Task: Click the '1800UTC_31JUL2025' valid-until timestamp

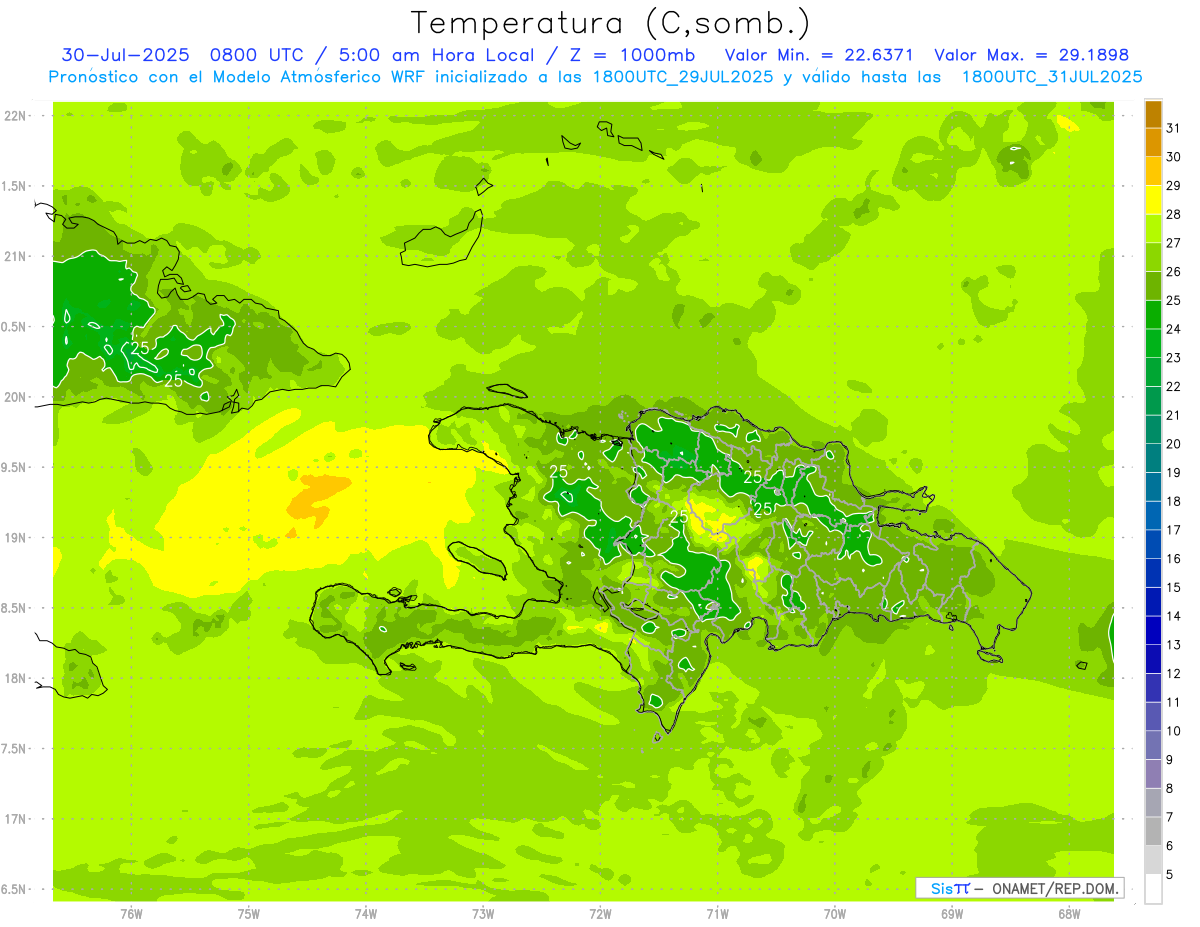Action: click(x=1052, y=77)
